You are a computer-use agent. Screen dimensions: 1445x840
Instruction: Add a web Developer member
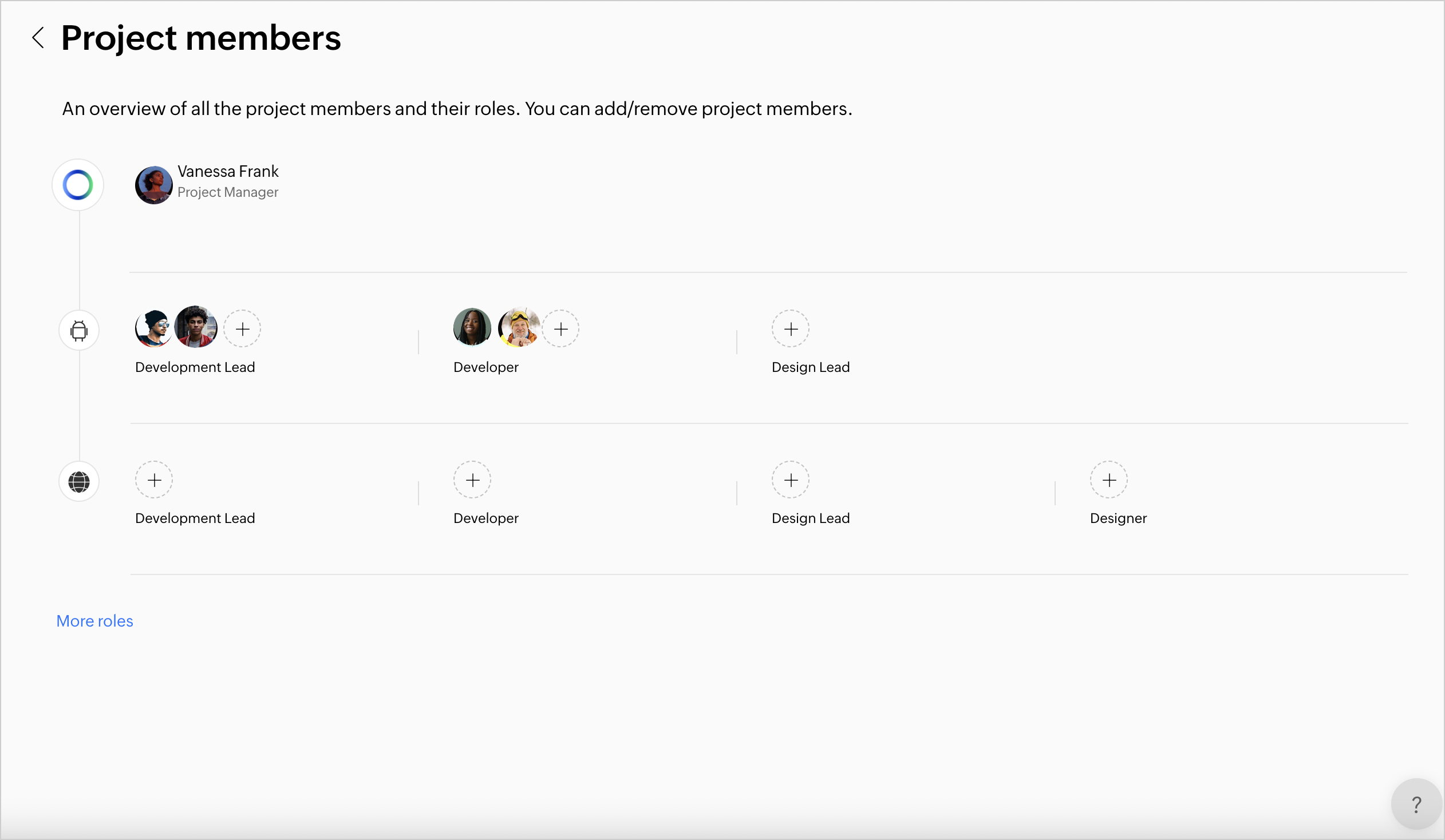472,480
